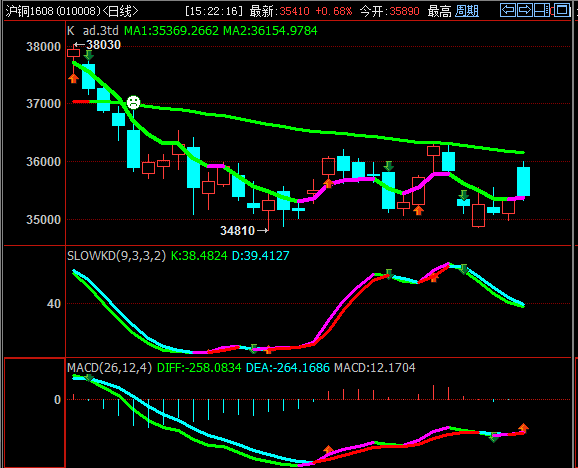This screenshot has width=578, height=468.
Task: Click the green down arrow at KD peak
Action: pos(464,269)
